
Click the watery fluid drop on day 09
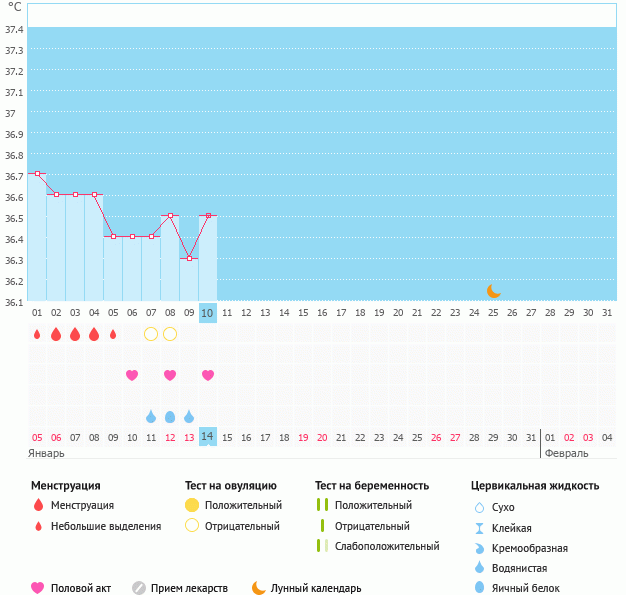tap(189, 416)
